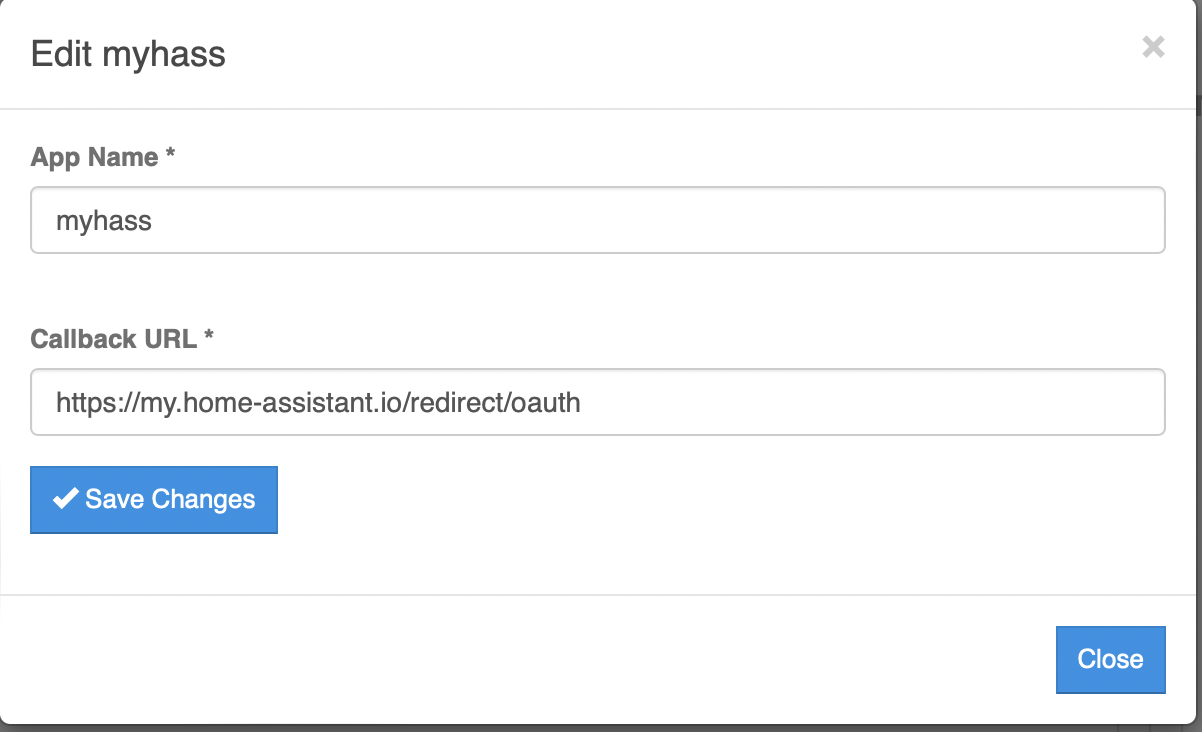Click the Close button to exit the dialog
Image resolution: width=1202 pixels, height=732 pixels.
(1110, 659)
